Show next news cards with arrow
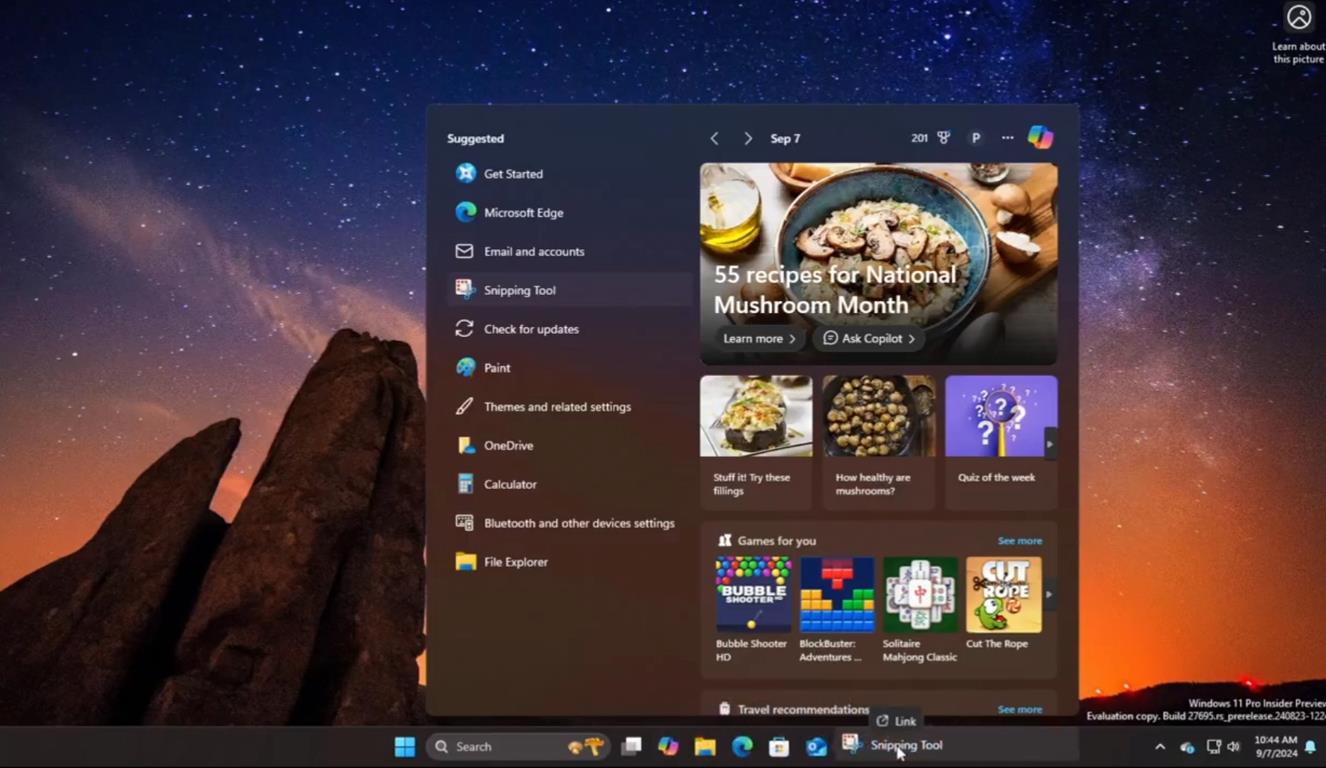1326x768 pixels. (1049, 444)
